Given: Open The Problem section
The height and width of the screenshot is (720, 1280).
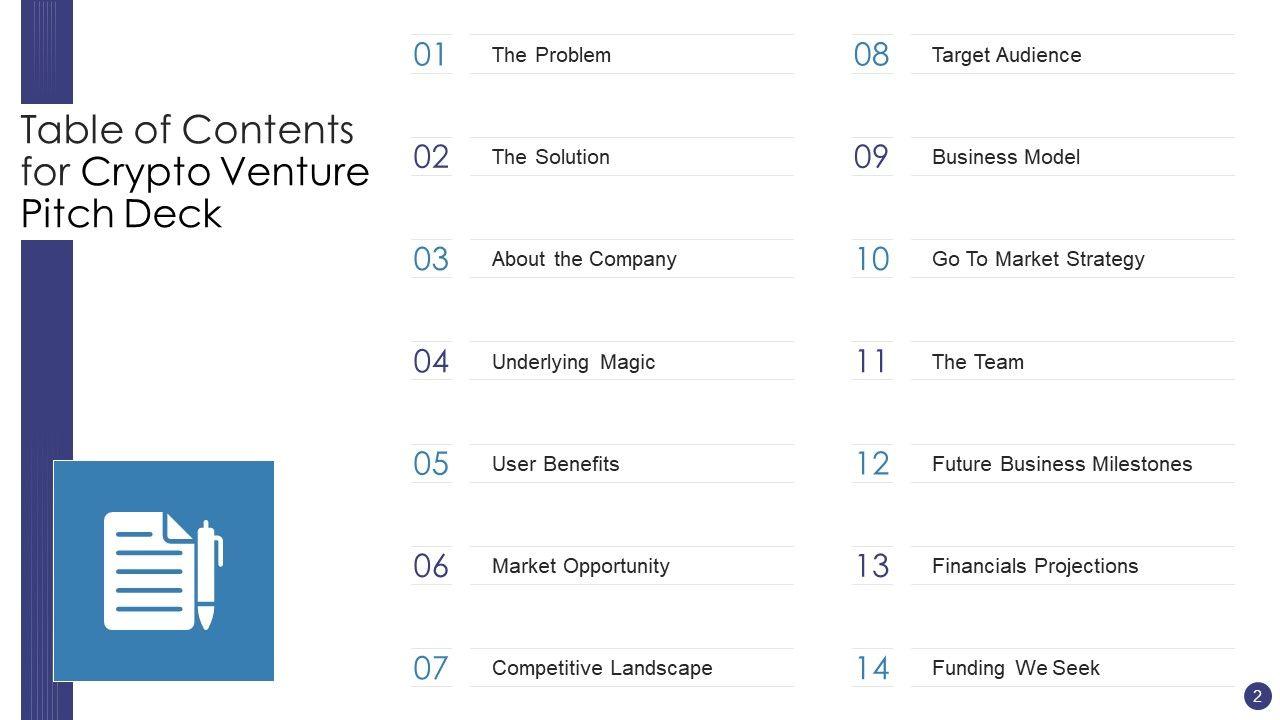Looking at the screenshot, I should pyautogui.click(x=551, y=55).
